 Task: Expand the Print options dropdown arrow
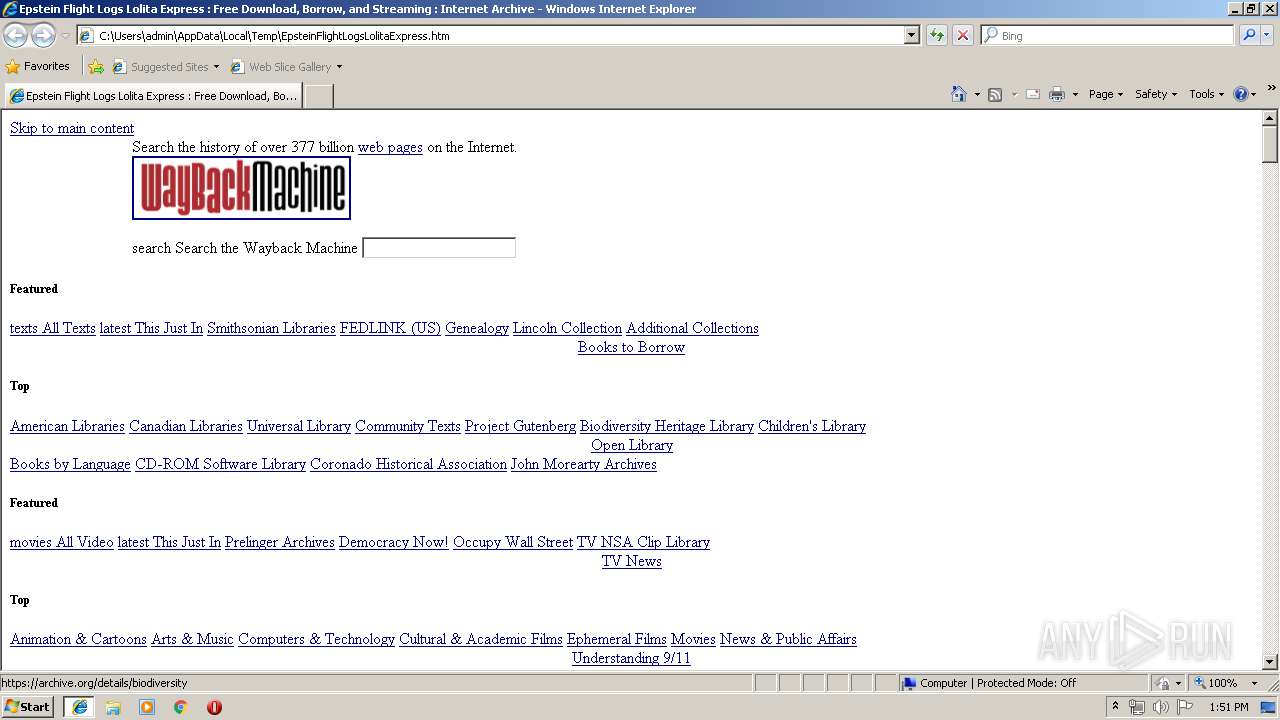(1075, 94)
